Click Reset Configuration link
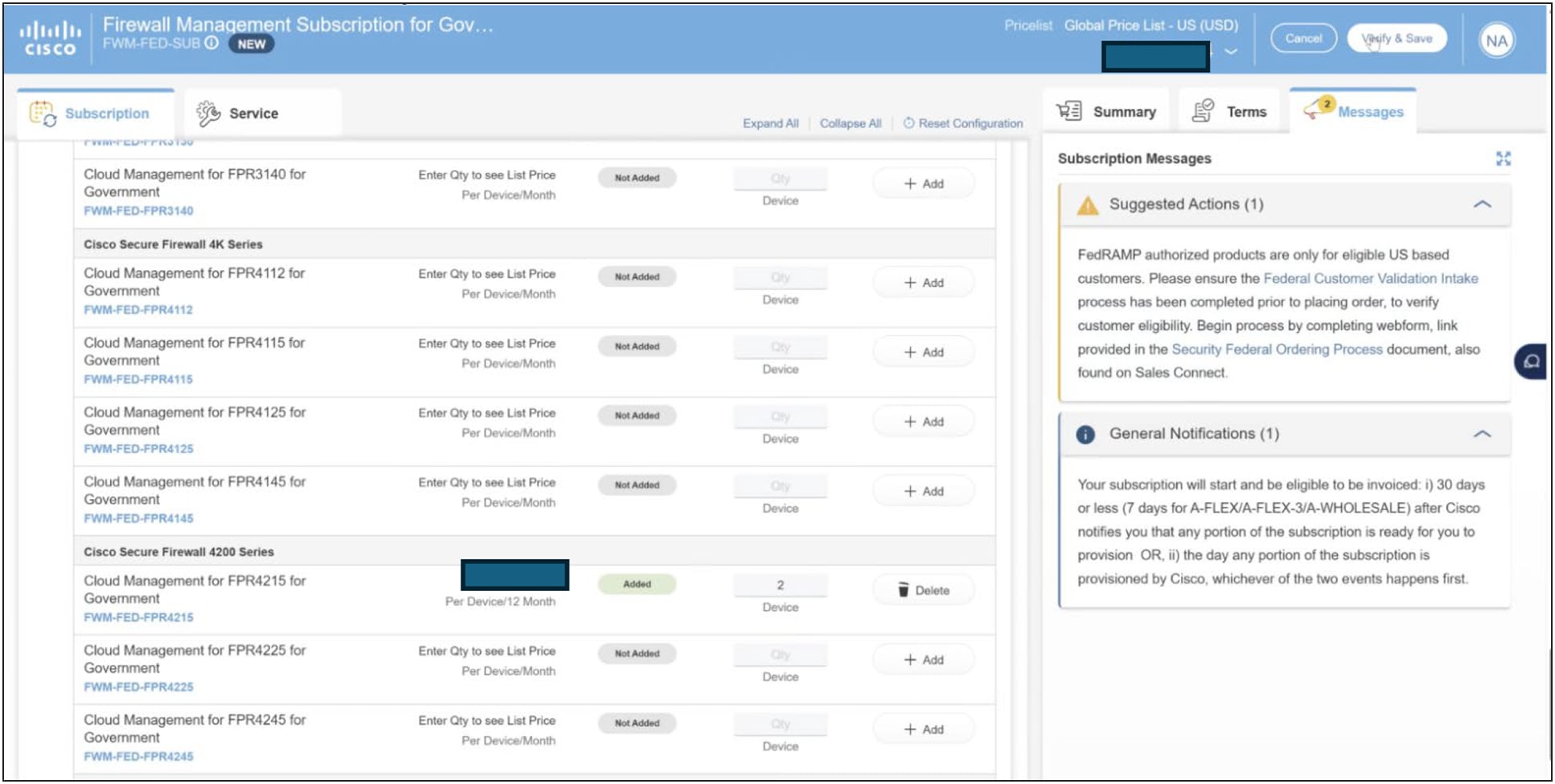Screen dimensions: 1555x784 click(970, 123)
